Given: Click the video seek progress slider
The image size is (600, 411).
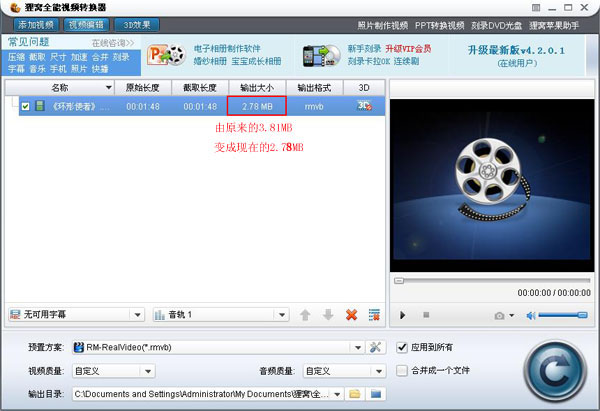Looking at the screenshot, I should tap(492, 281).
